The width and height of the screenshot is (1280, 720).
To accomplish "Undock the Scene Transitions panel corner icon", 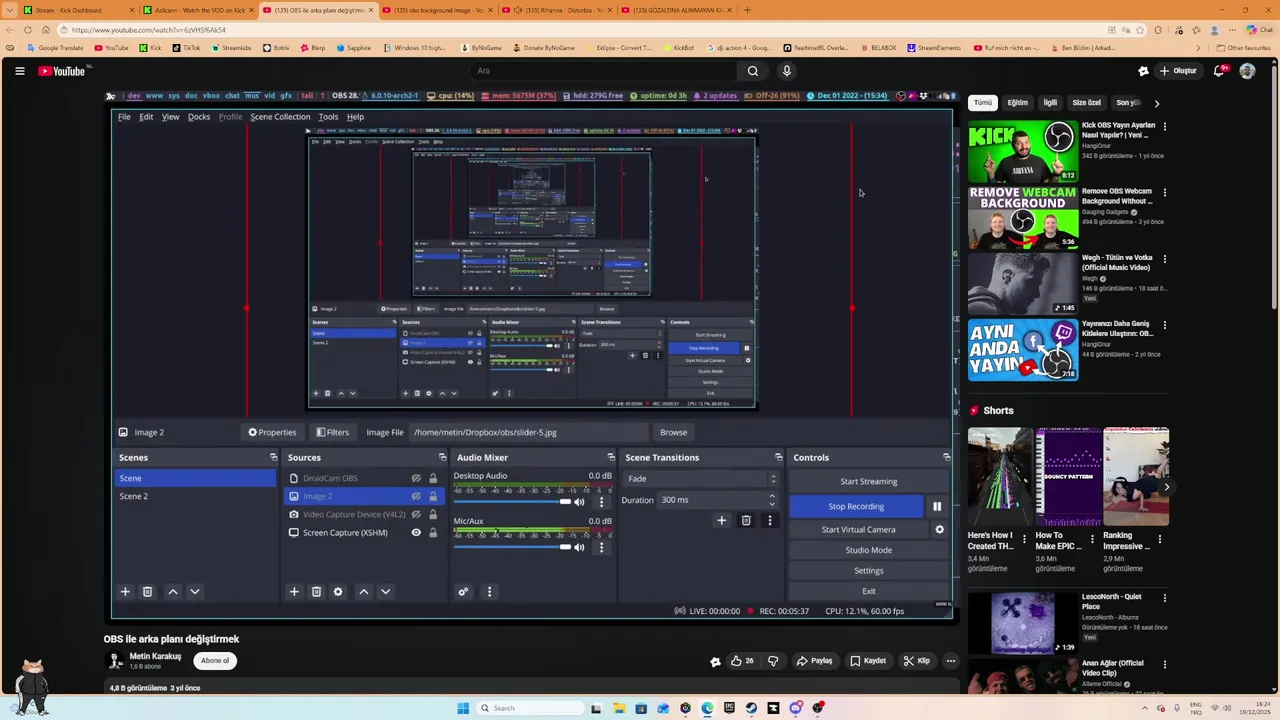I will point(778,458).
